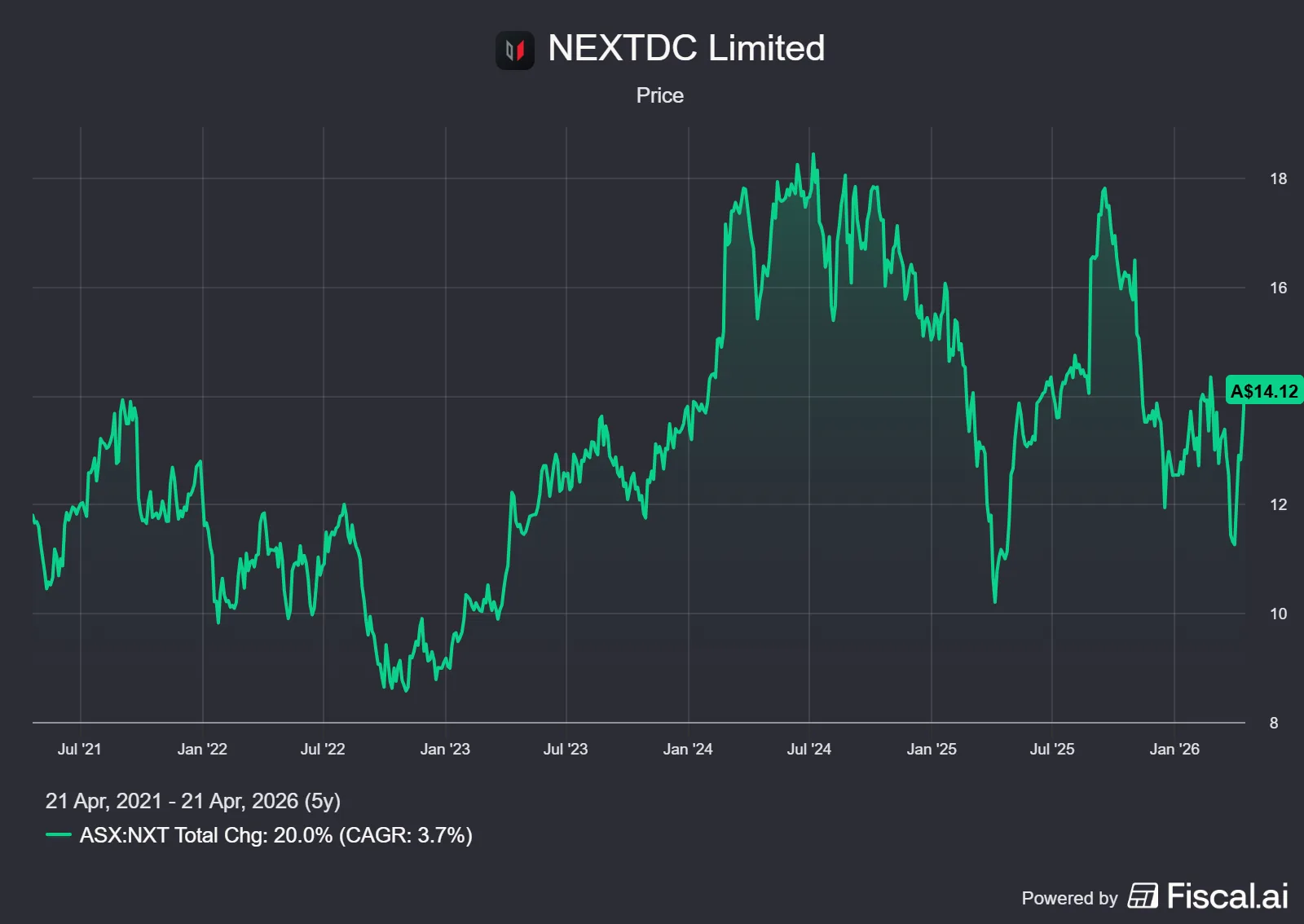Click the Jan '22 x-axis label
This screenshot has width=1304, height=924.
[x=202, y=749]
